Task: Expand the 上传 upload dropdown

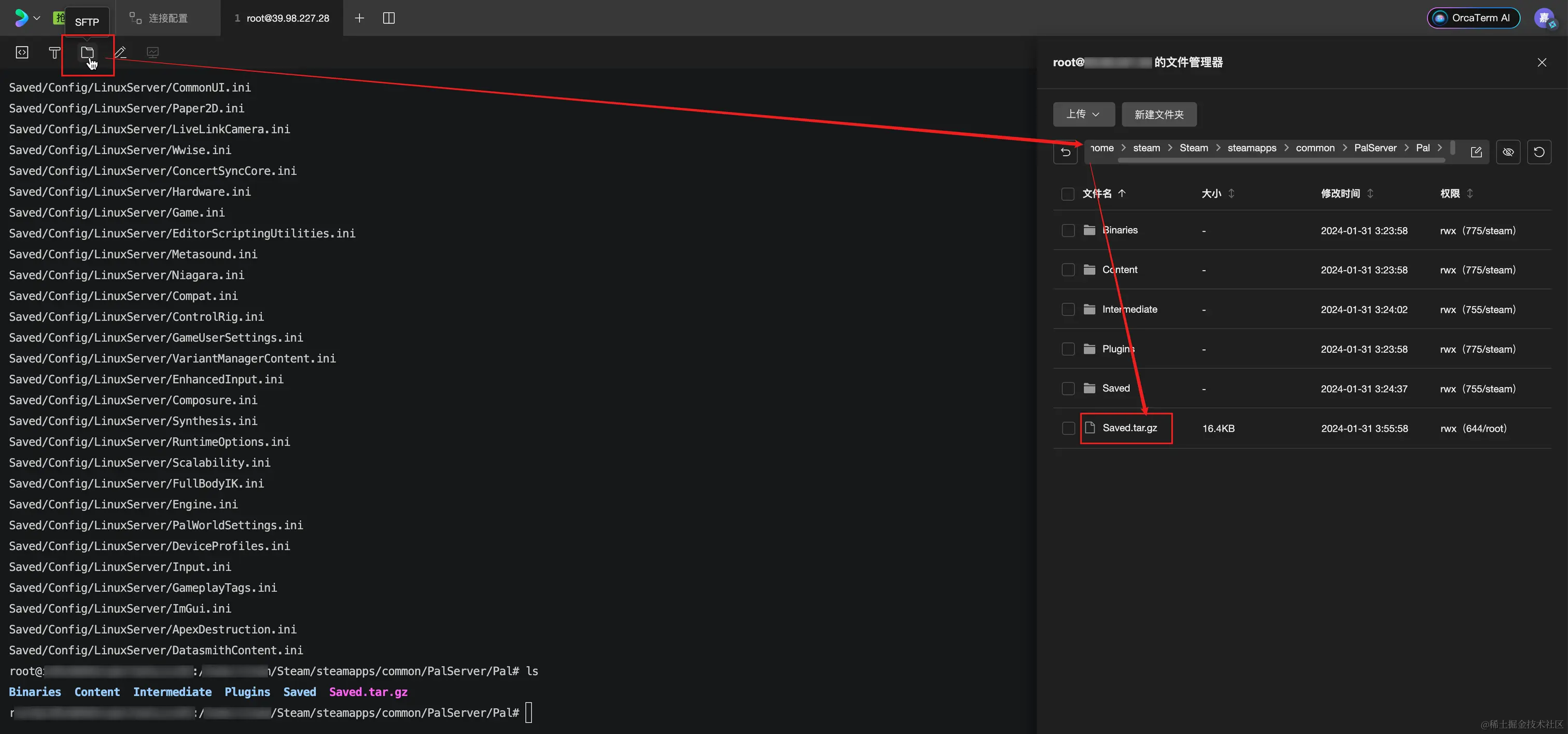Action: coord(1084,114)
